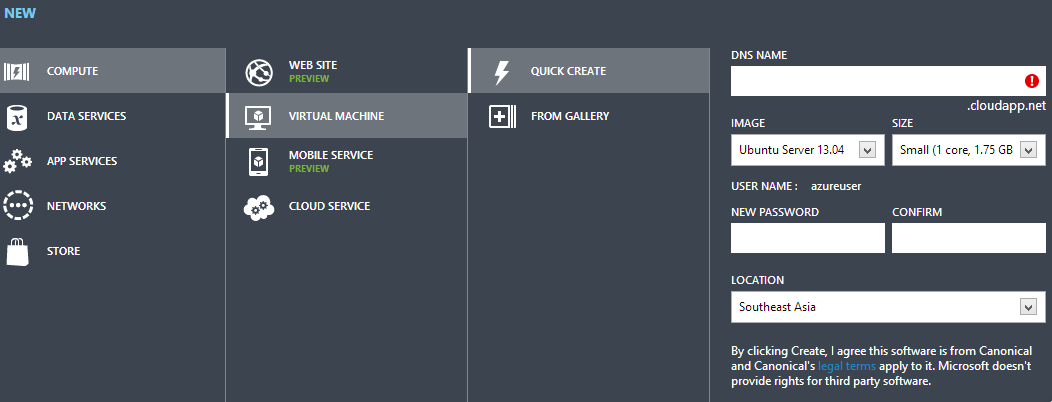Click the Networks dotted circle icon

17,206
